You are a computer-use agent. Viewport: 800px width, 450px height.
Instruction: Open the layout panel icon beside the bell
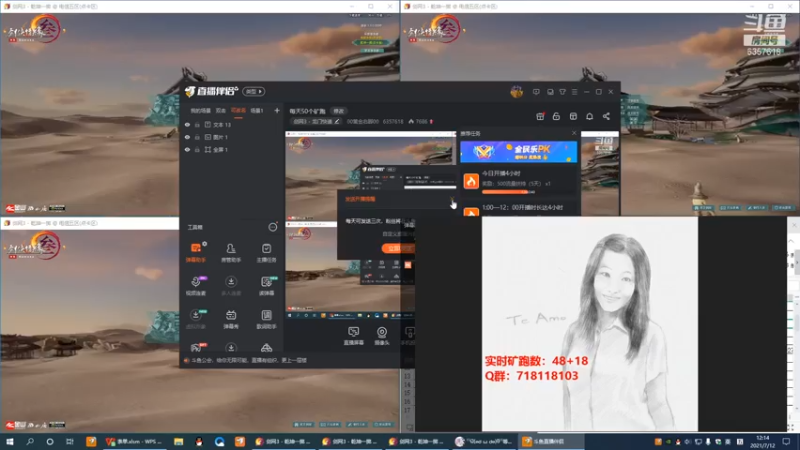[x=573, y=116]
